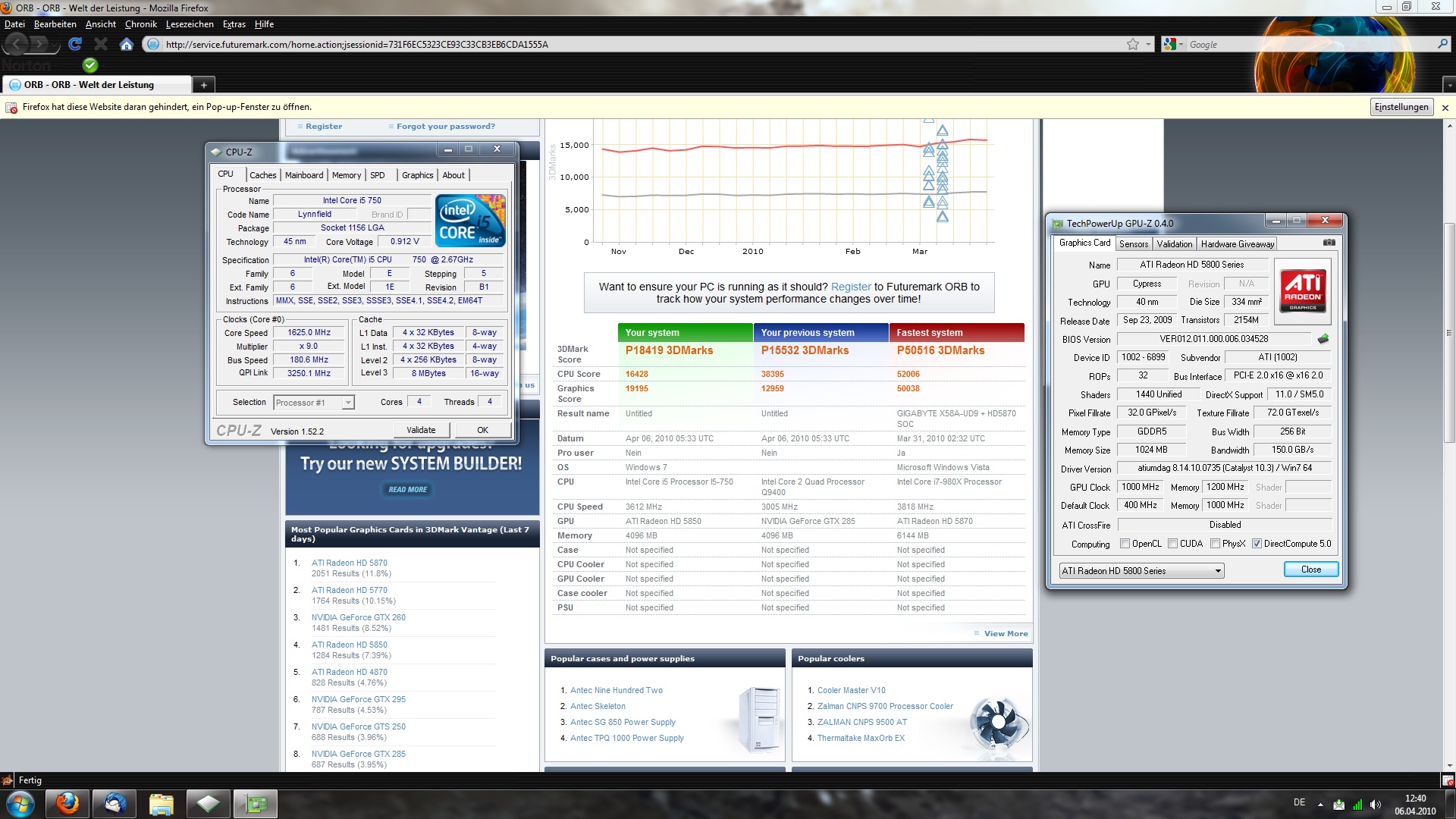Click the network signal tray icon
Screen dimensions: 1456x819
(x=1357, y=804)
